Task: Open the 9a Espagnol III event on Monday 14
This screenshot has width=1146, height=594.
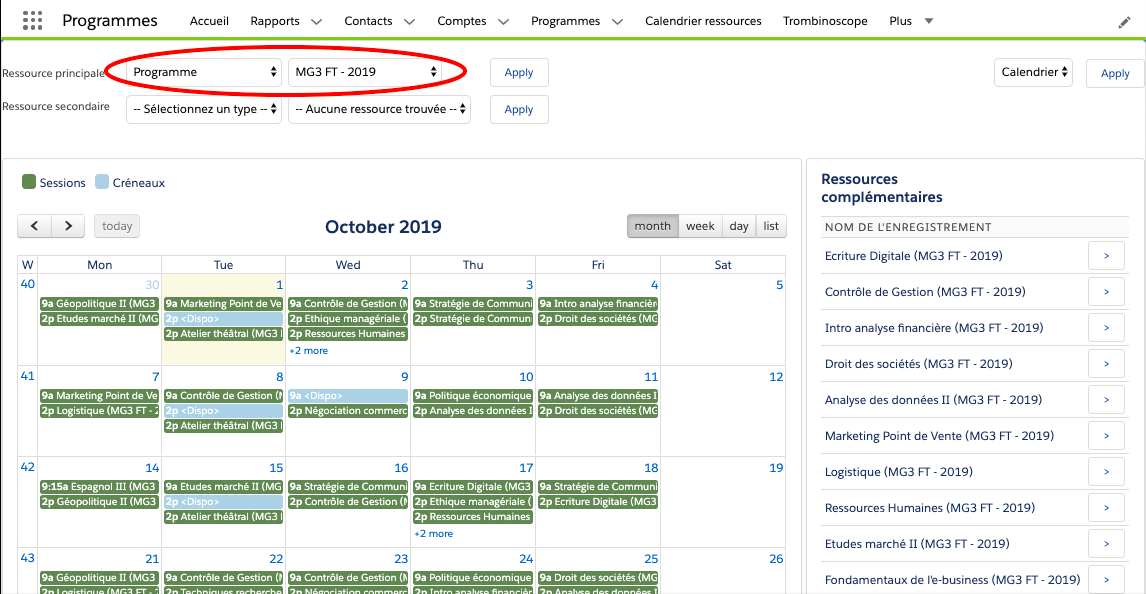Action: [99, 487]
